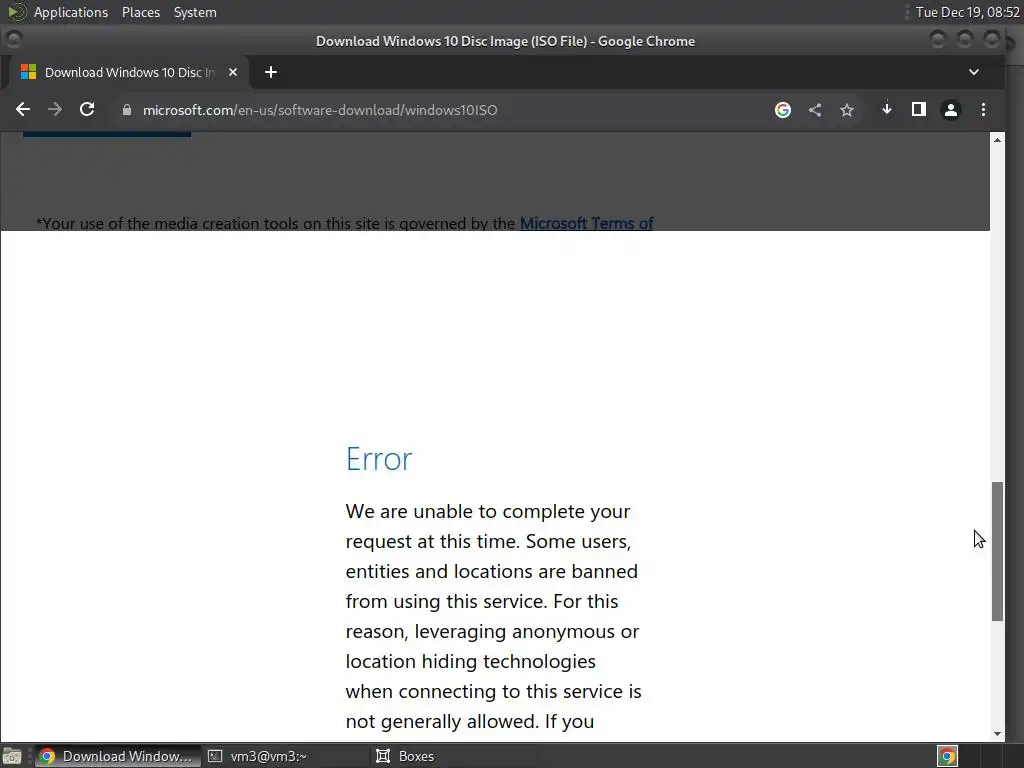Open Chrome profile avatar menu
1024x768 pixels.
click(x=951, y=110)
